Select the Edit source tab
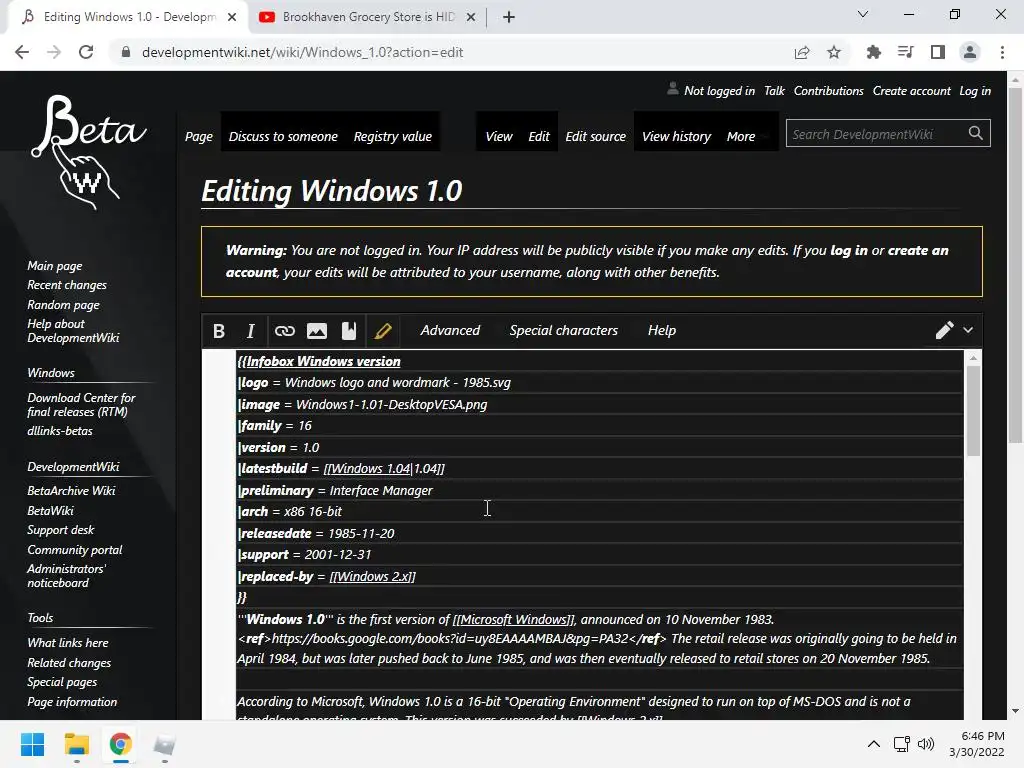 (x=596, y=136)
